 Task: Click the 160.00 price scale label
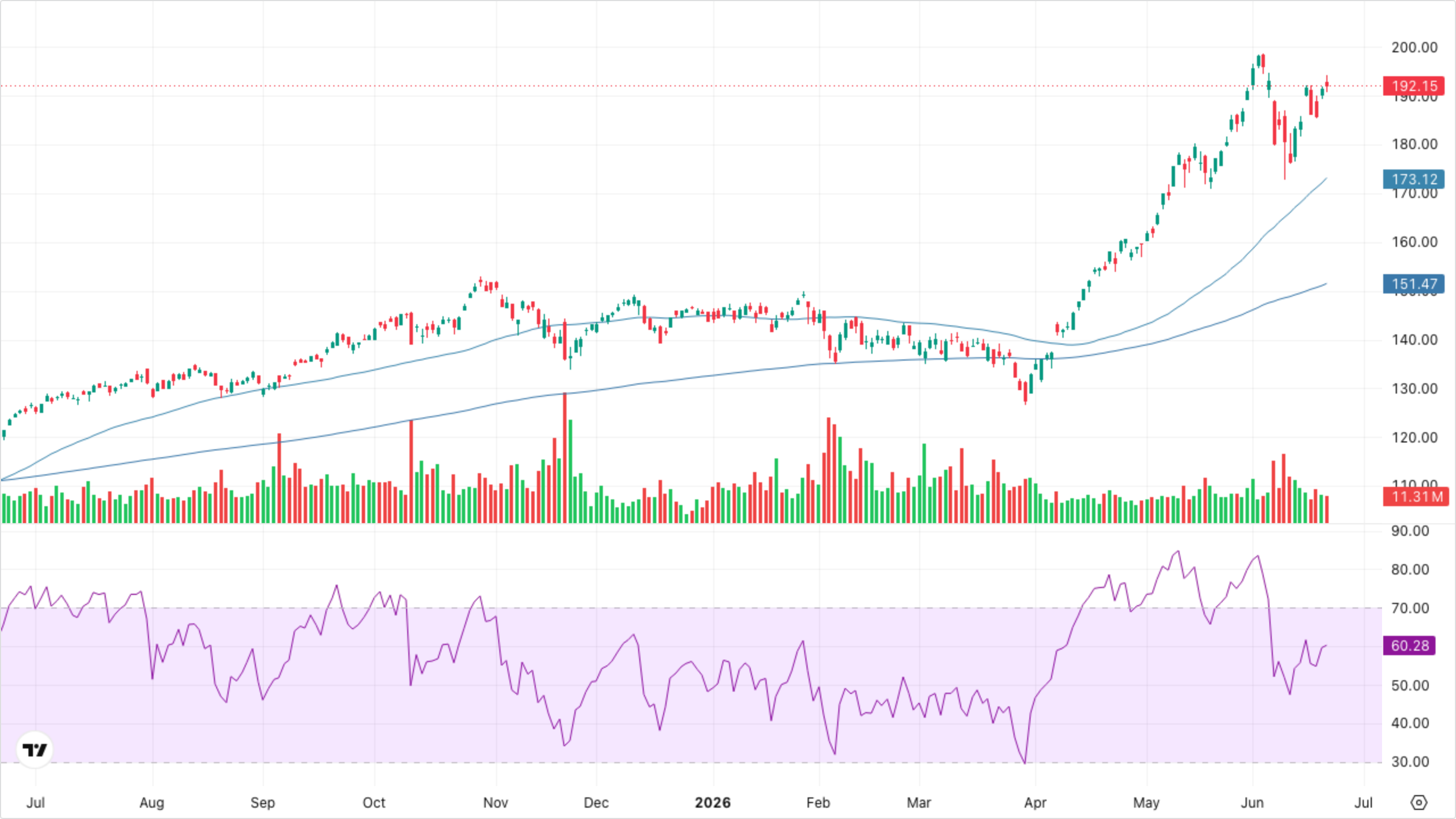coord(1414,242)
